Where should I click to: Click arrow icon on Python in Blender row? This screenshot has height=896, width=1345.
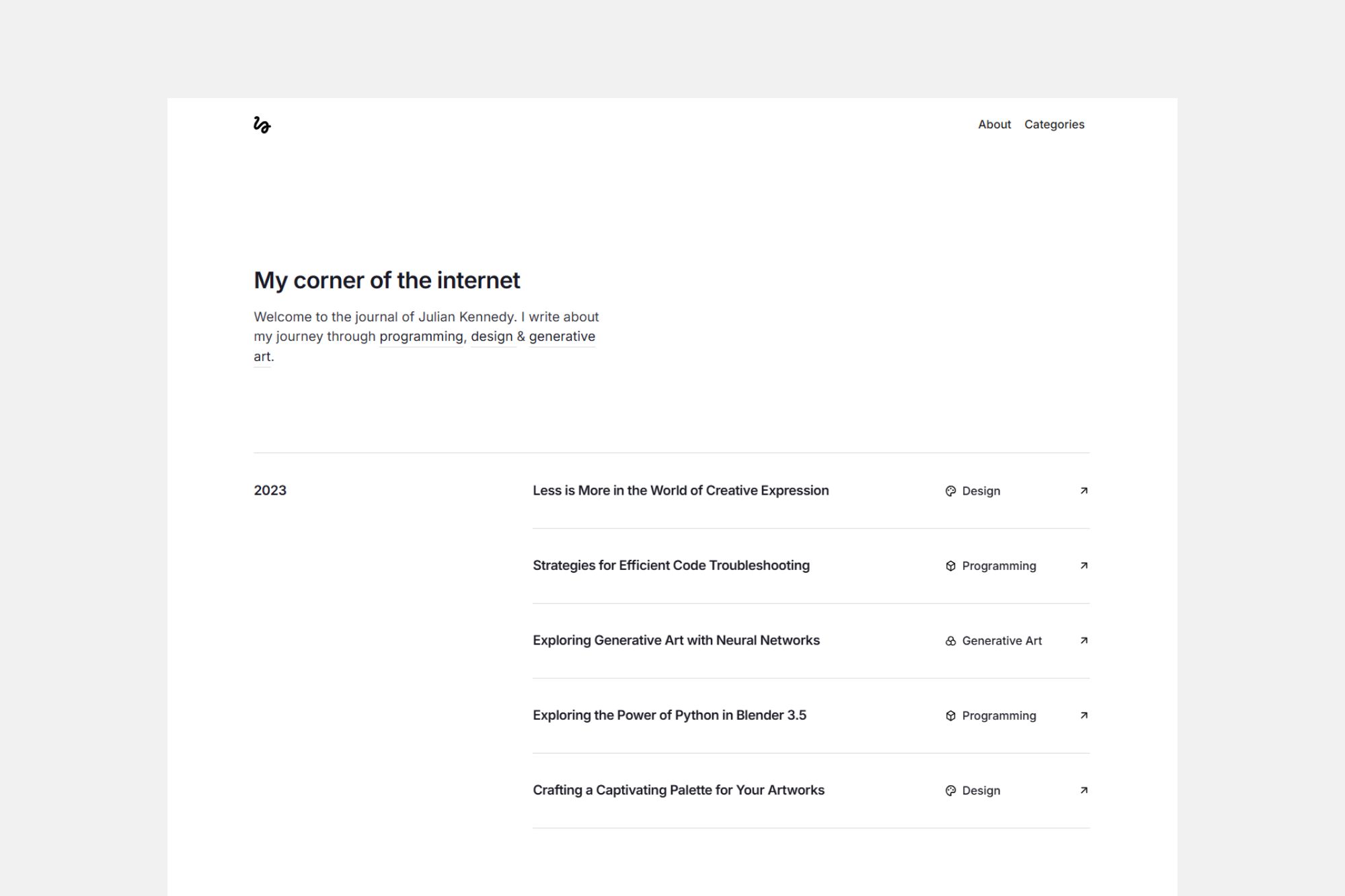click(x=1083, y=715)
